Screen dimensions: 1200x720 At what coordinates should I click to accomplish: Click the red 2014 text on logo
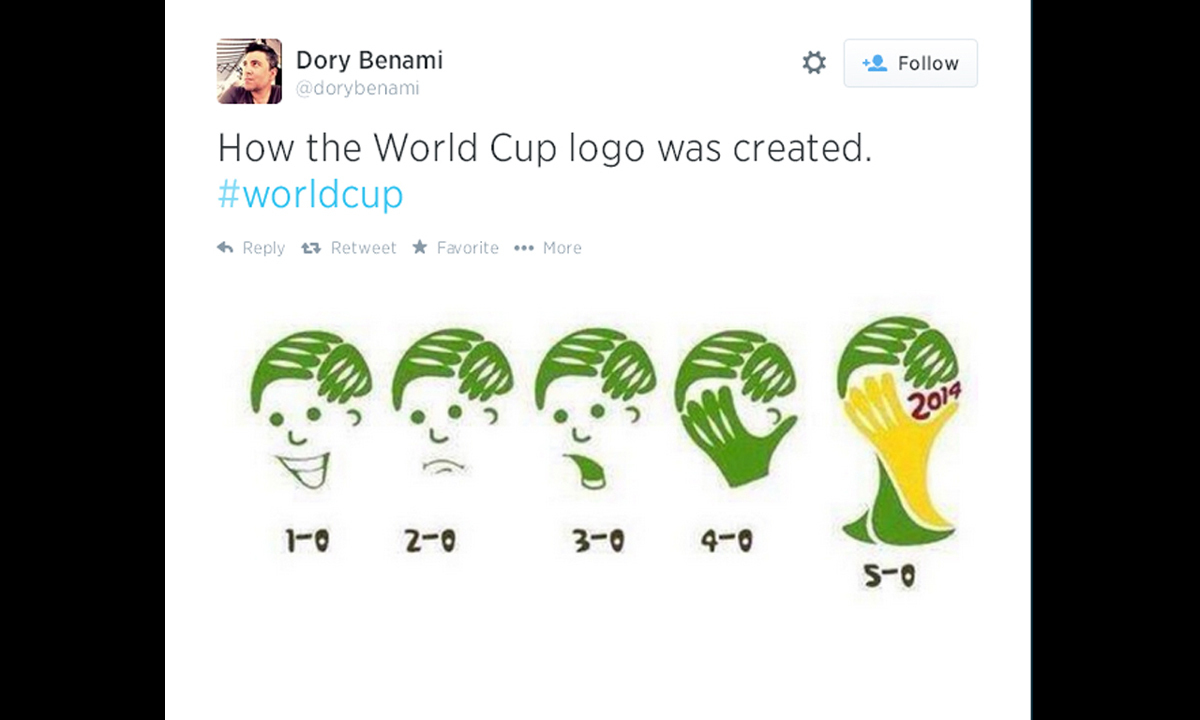click(933, 401)
